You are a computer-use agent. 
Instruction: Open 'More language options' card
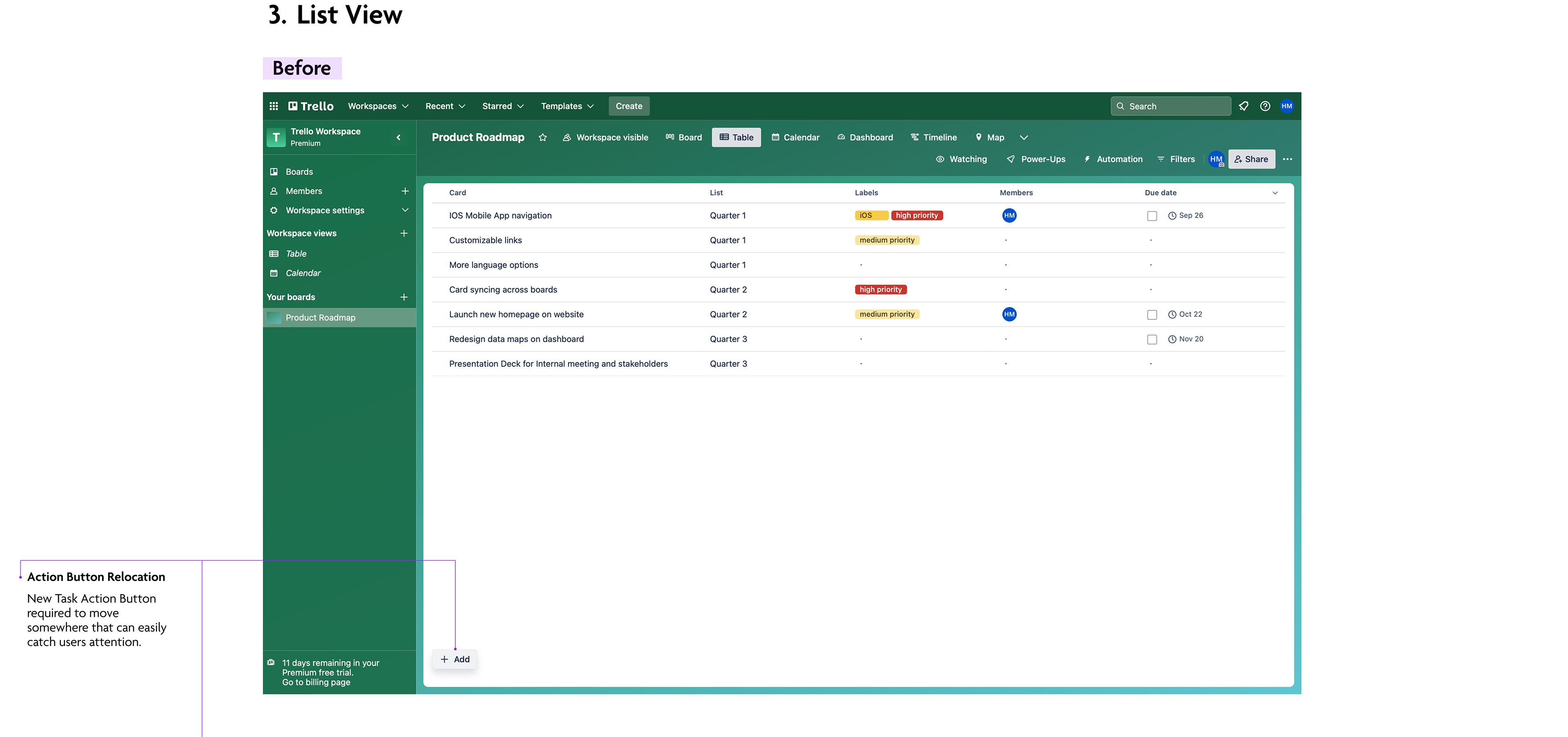493,265
